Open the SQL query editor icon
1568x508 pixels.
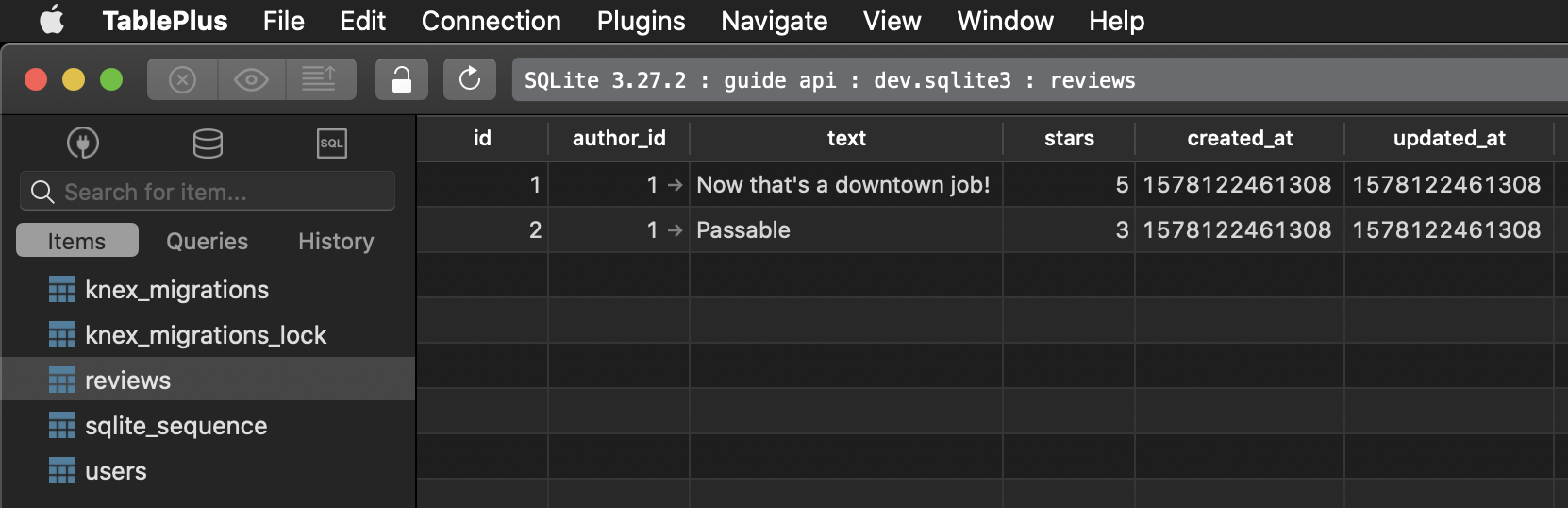click(x=331, y=144)
